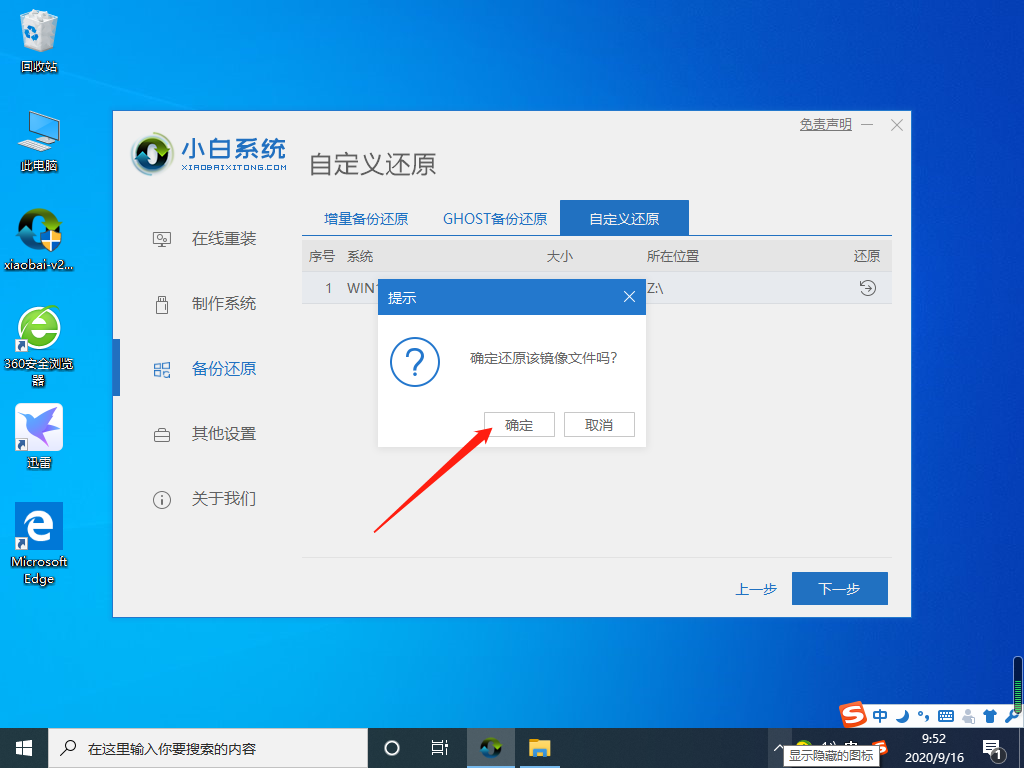Screen dimensions: 1024x768
Task: Click the Windows search input box
Action: click(x=208, y=748)
